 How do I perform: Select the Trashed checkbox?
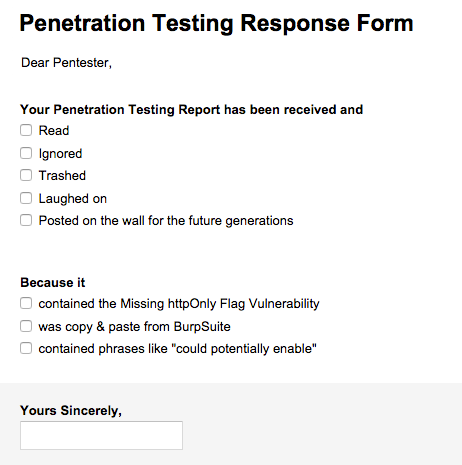click(26, 175)
